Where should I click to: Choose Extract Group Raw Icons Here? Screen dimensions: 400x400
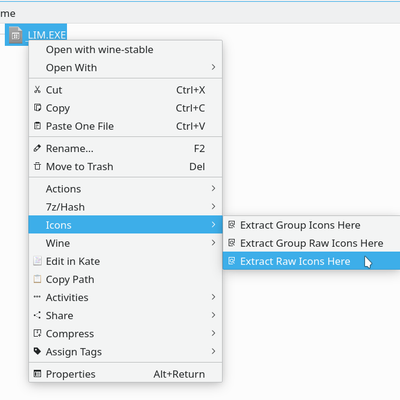pos(311,243)
